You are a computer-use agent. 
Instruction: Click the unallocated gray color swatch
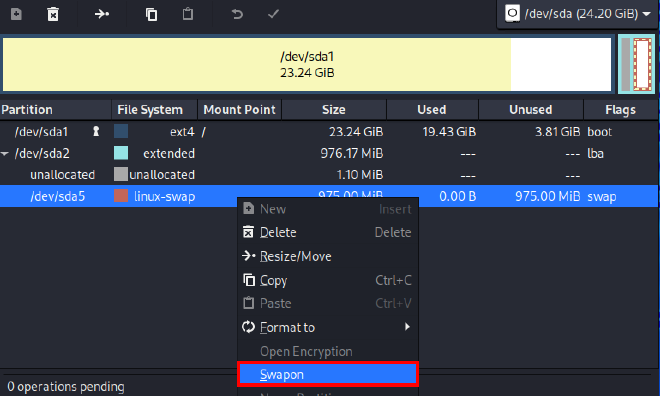pyautogui.click(x=121, y=174)
